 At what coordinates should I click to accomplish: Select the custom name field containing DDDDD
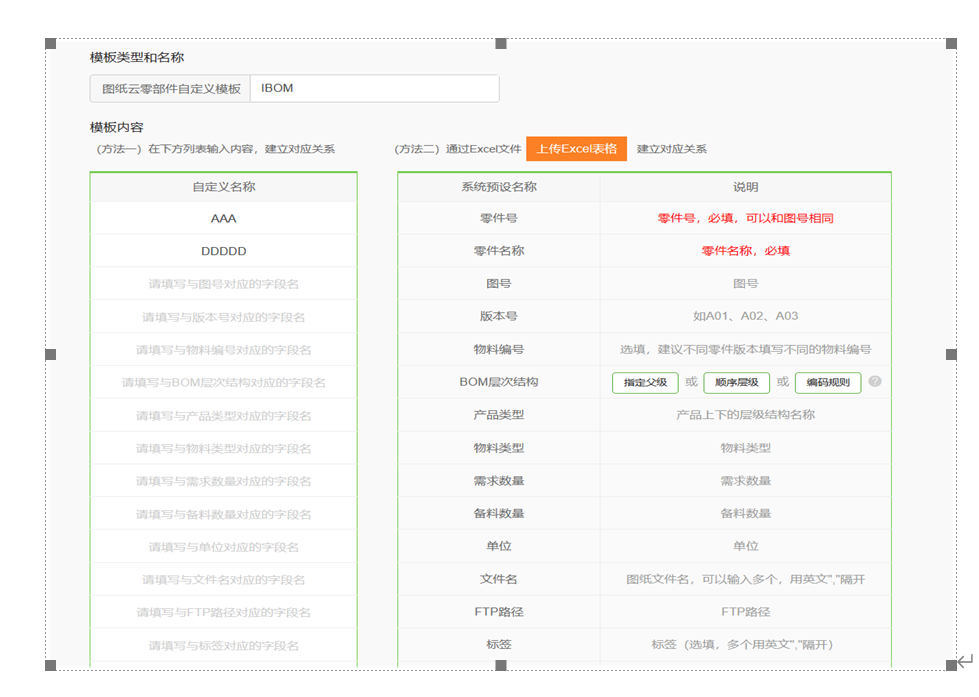point(223,251)
